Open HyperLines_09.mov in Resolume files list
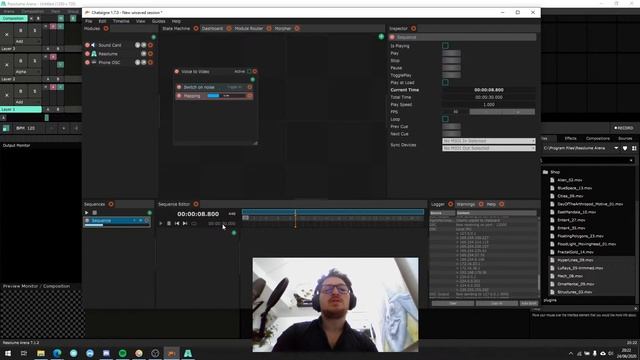 575,260
